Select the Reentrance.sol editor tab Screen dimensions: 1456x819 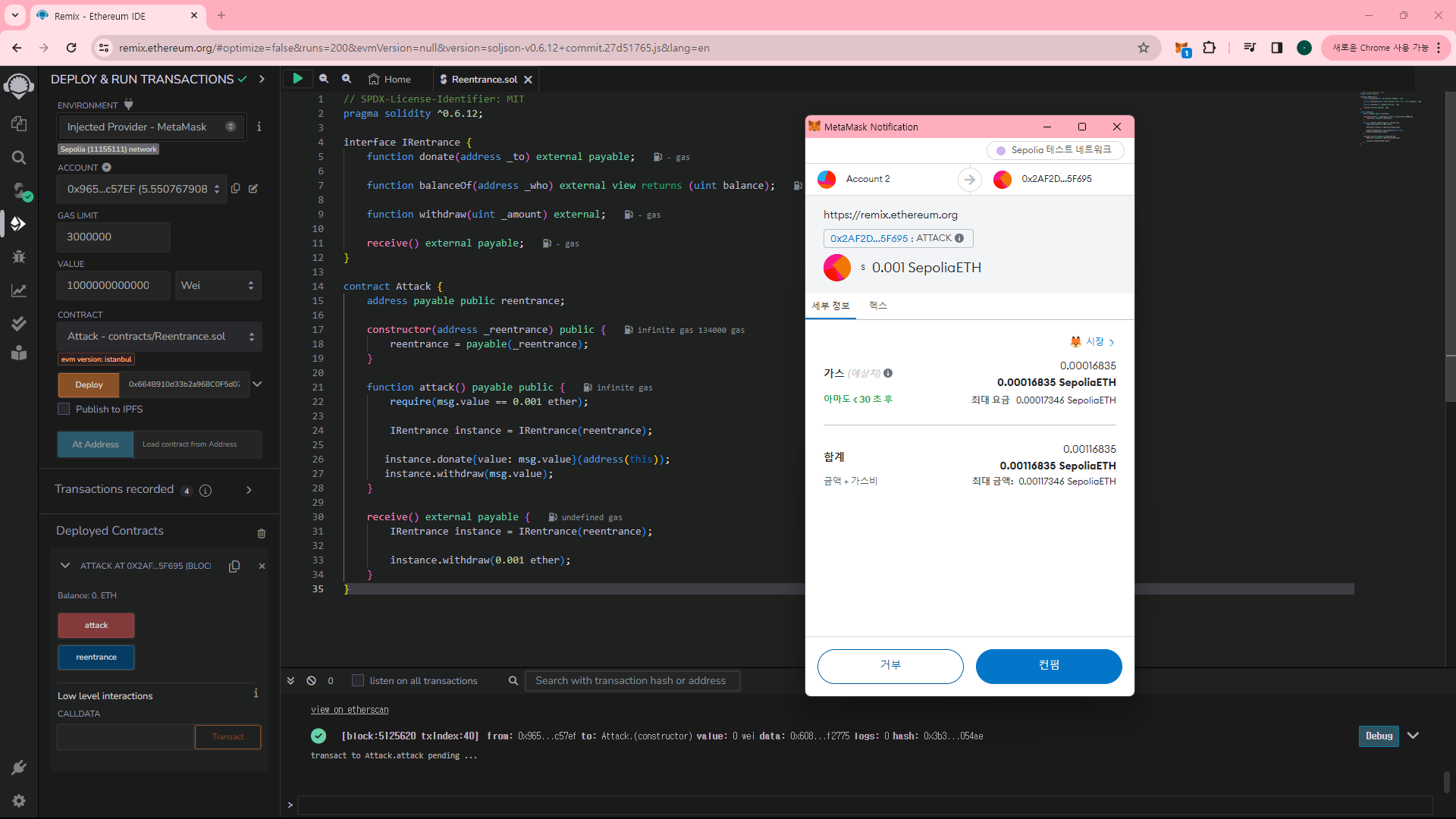(x=484, y=79)
